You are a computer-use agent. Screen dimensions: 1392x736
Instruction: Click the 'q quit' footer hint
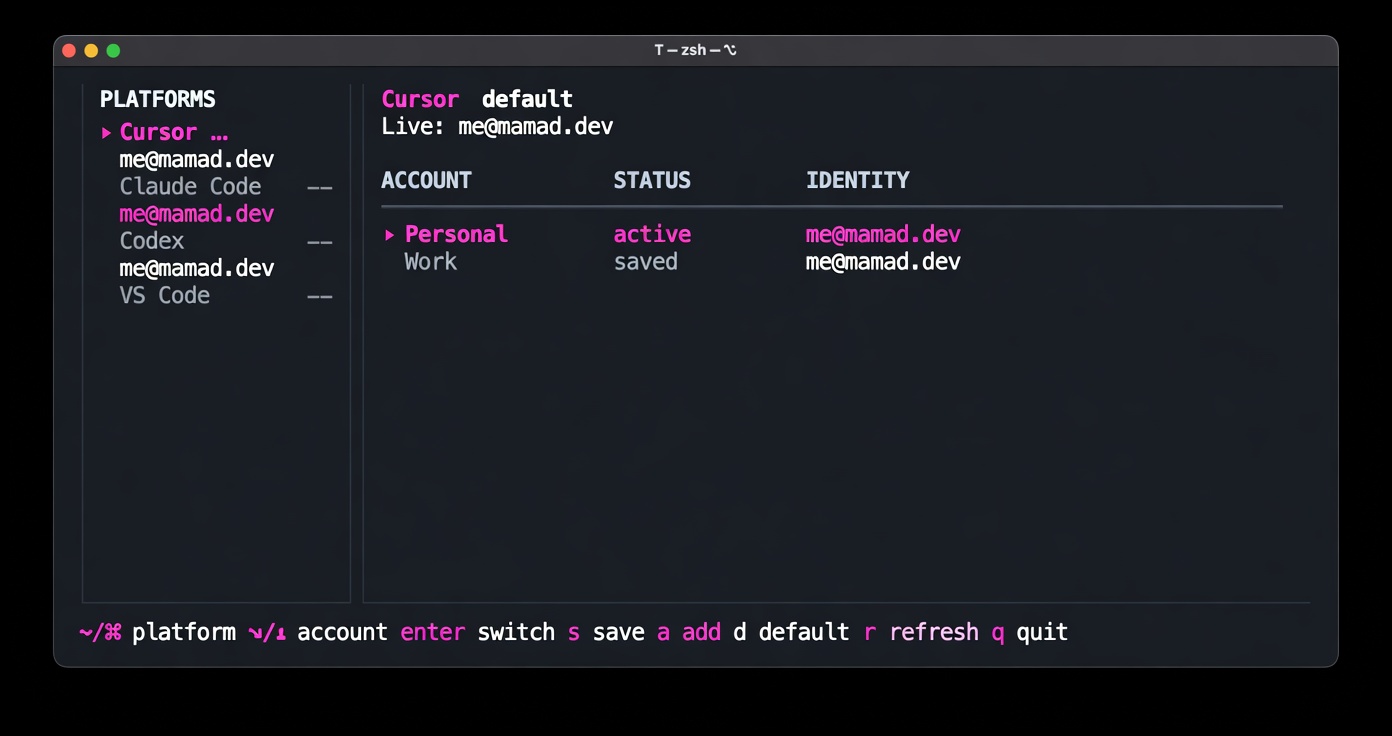[1030, 632]
